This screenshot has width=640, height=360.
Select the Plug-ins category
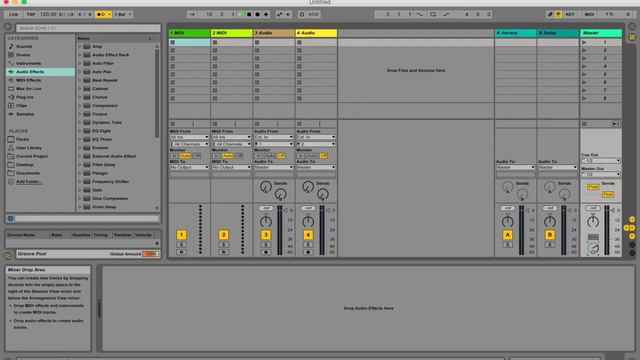click(x=25, y=97)
